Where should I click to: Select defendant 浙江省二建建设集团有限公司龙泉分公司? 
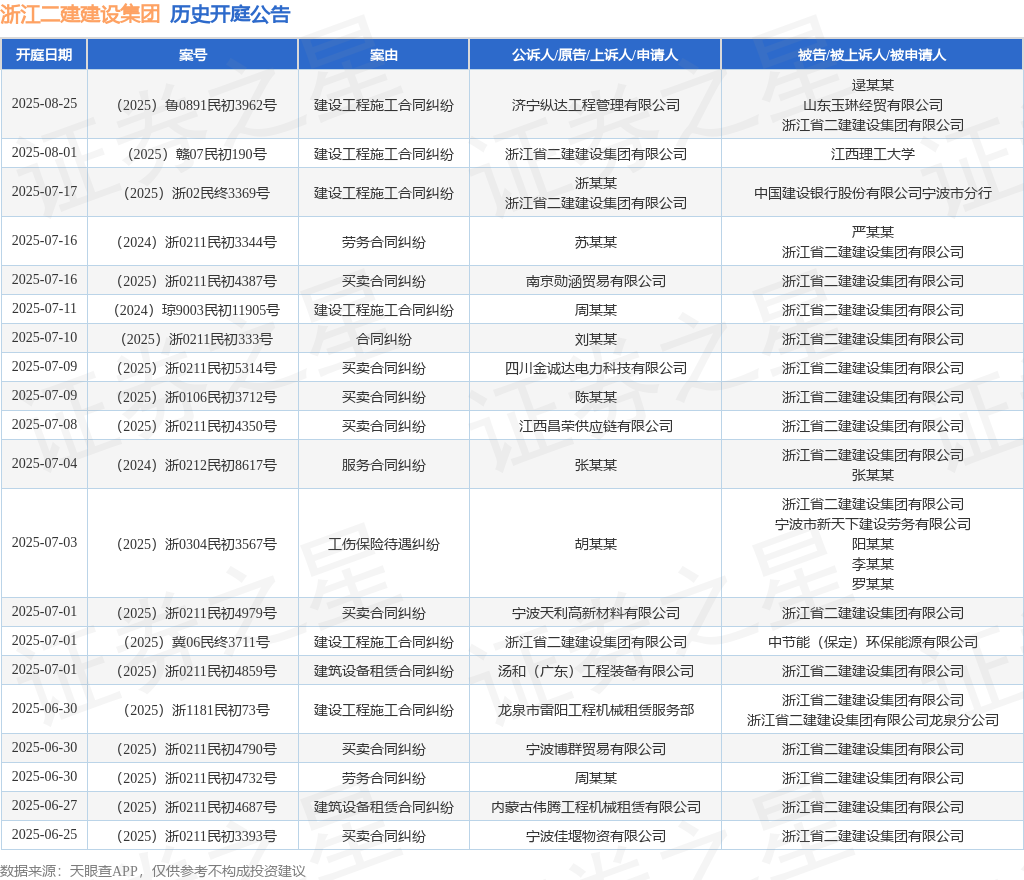tap(872, 720)
